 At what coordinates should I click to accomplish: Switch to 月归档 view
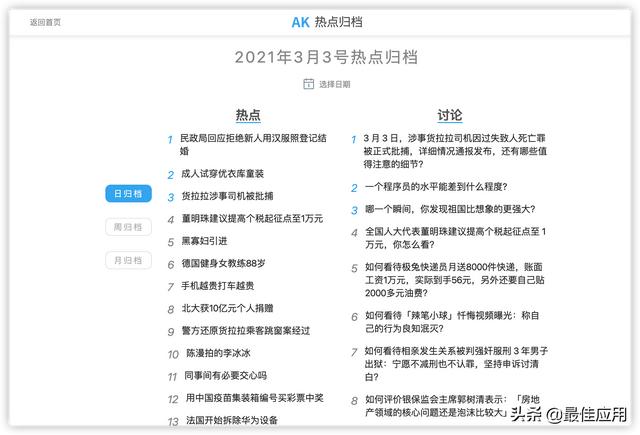[128, 260]
